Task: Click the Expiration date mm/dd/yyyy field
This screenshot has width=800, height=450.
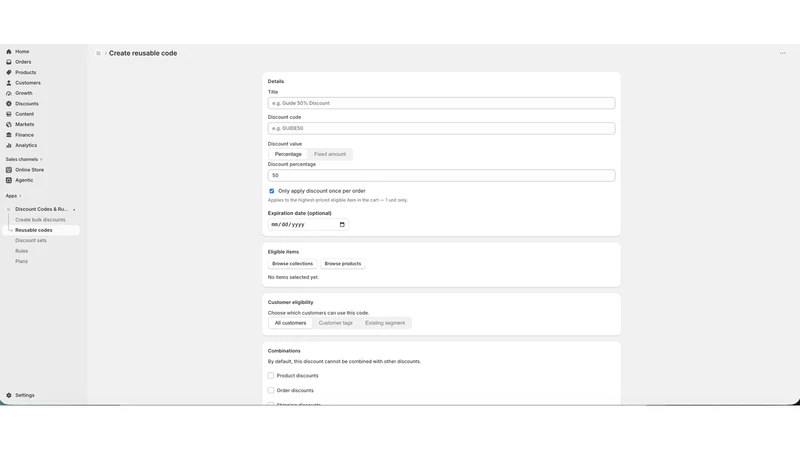Action: [308, 224]
